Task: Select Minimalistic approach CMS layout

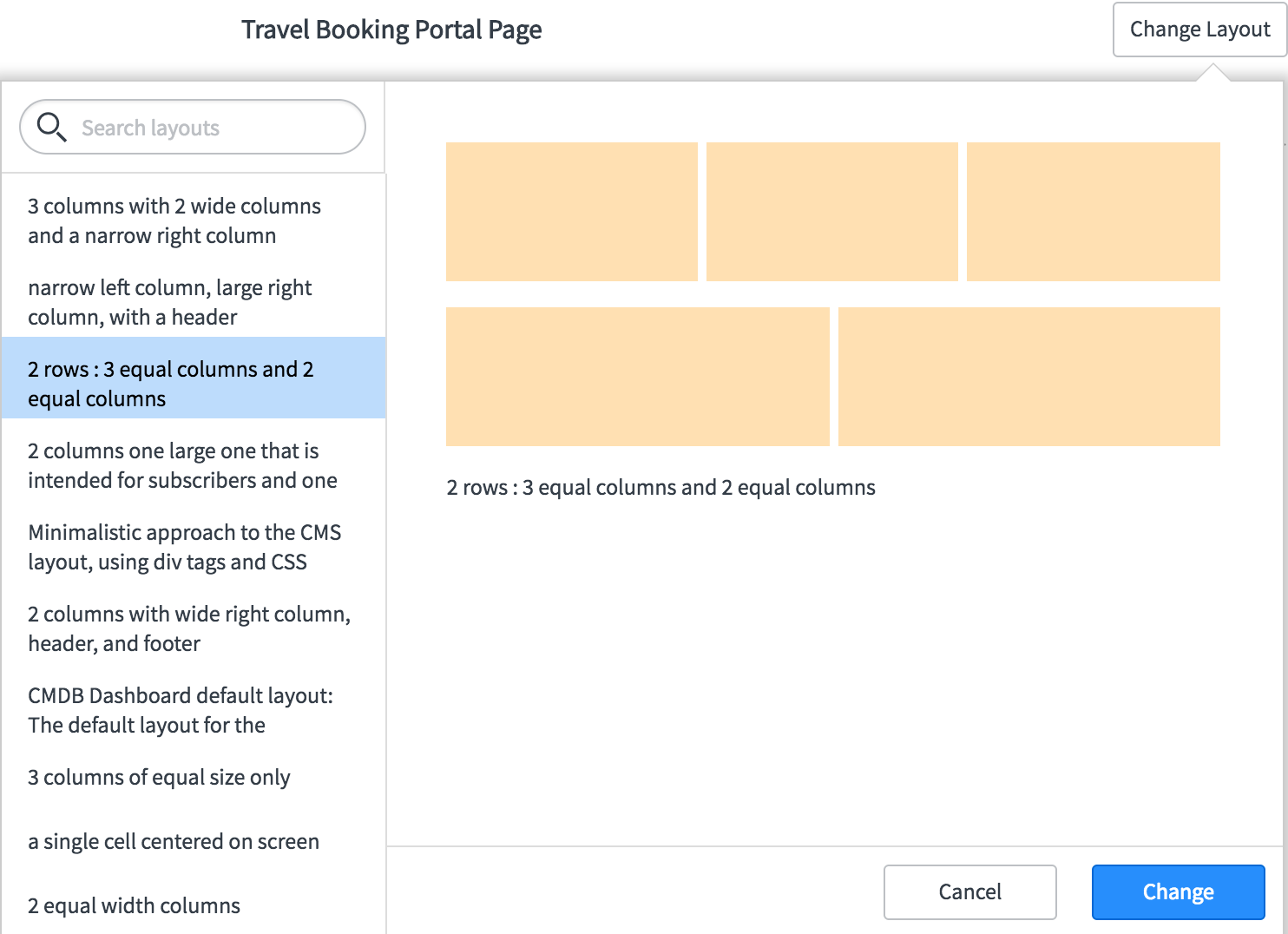Action: click(x=194, y=547)
